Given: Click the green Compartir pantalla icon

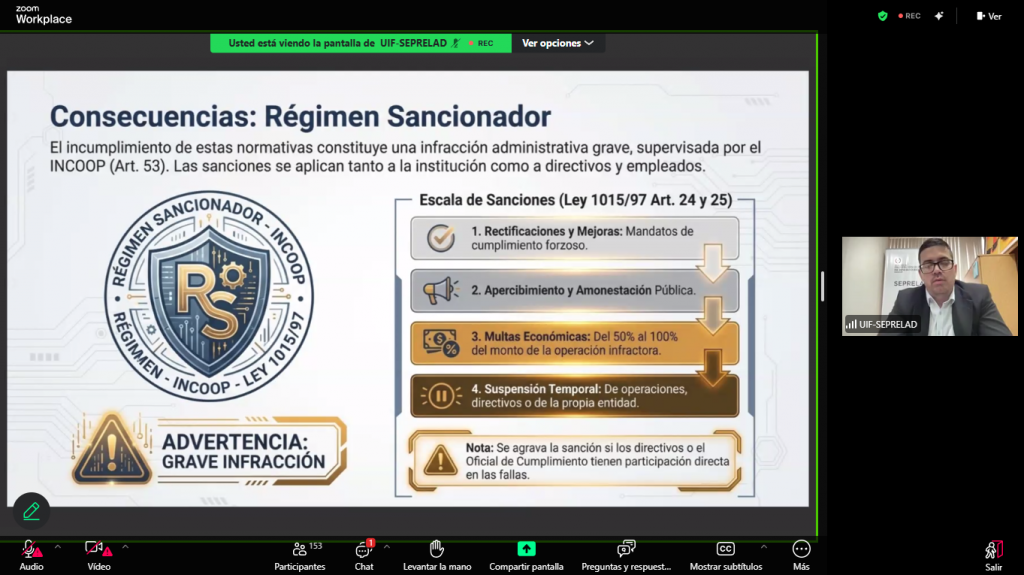Looking at the screenshot, I should [526, 549].
